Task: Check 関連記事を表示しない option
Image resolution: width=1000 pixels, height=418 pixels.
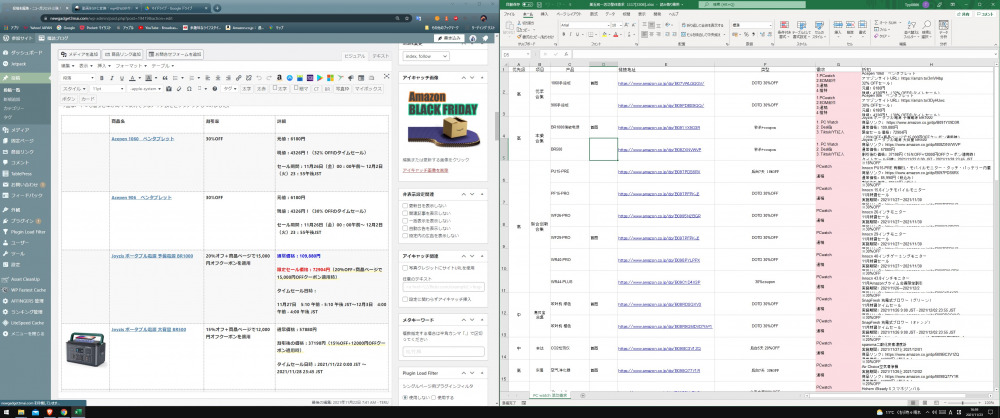Action: click(x=405, y=213)
